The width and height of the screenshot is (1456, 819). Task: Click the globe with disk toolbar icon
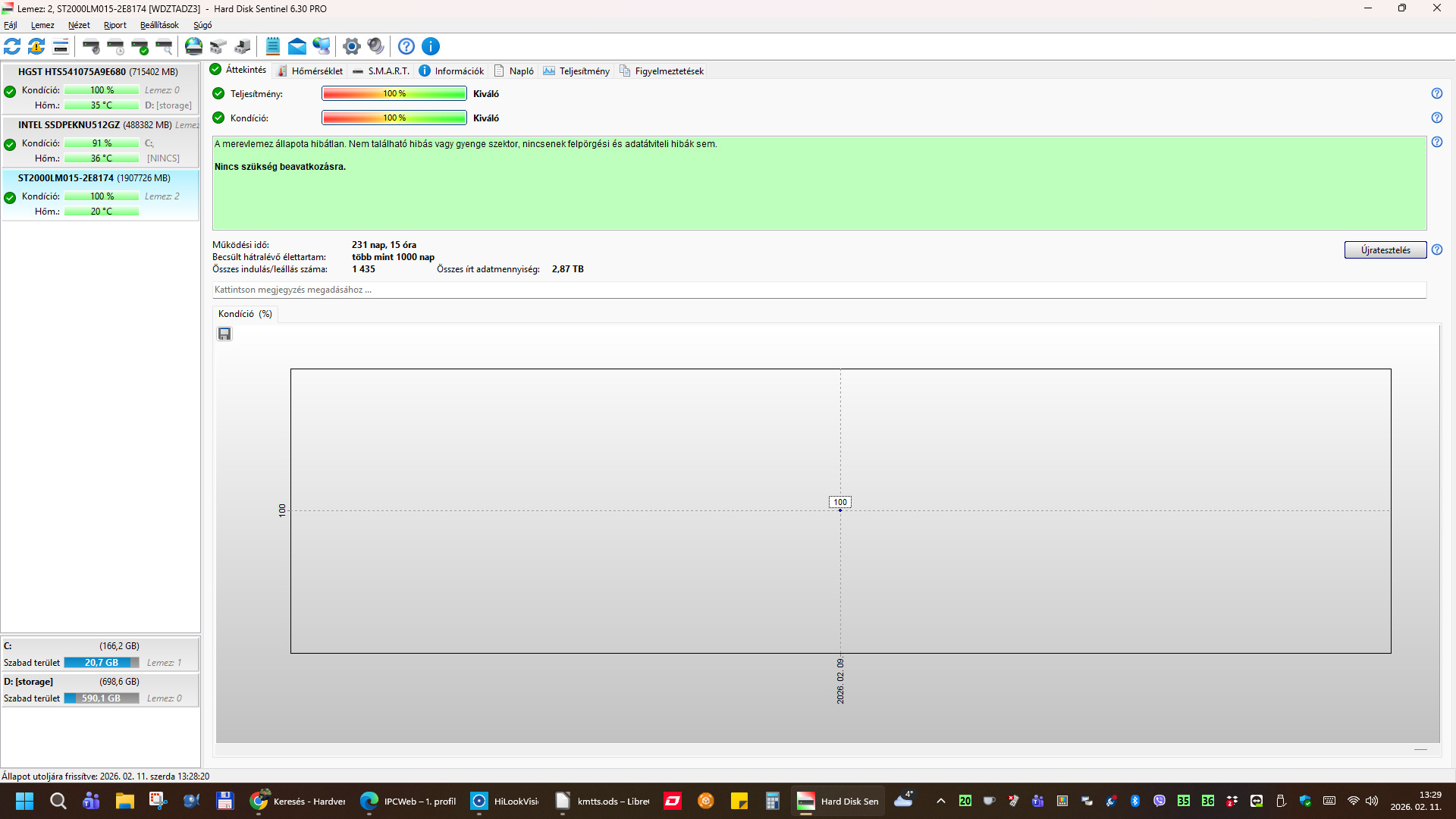click(194, 46)
